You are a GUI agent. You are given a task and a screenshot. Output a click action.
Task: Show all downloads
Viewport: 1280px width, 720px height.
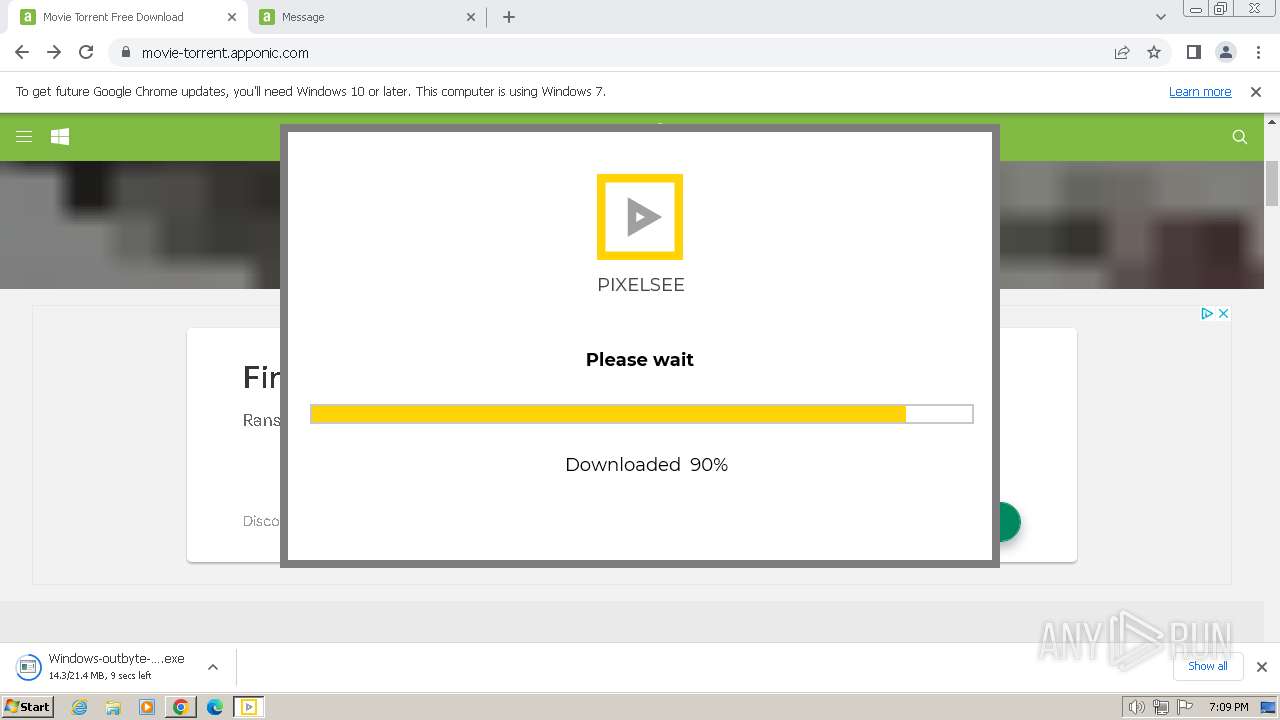coord(1208,666)
